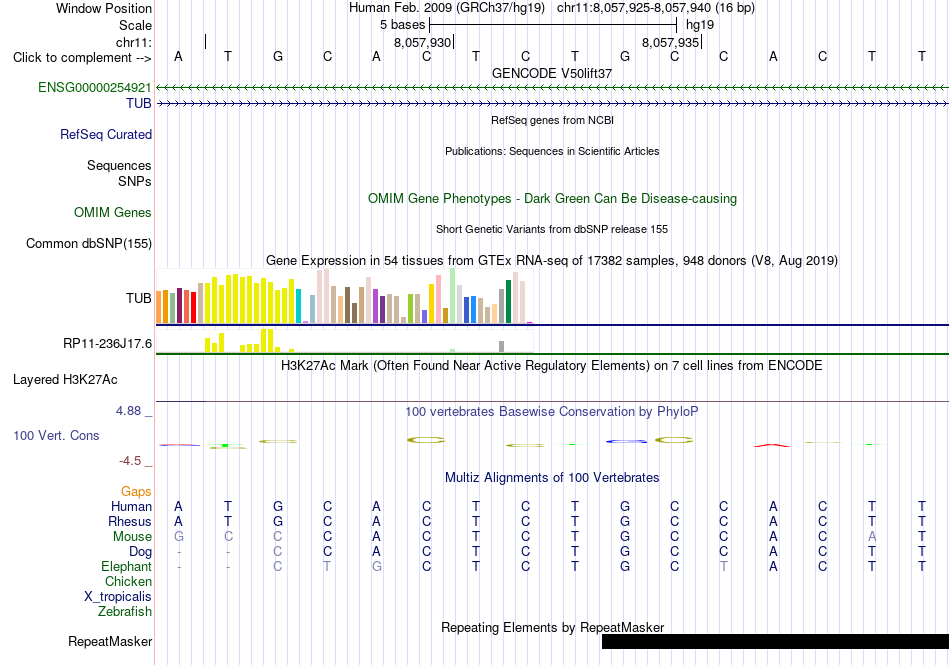Click the Human species row label
Image resolution: width=950 pixels, height=665 pixels.
pos(131,506)
